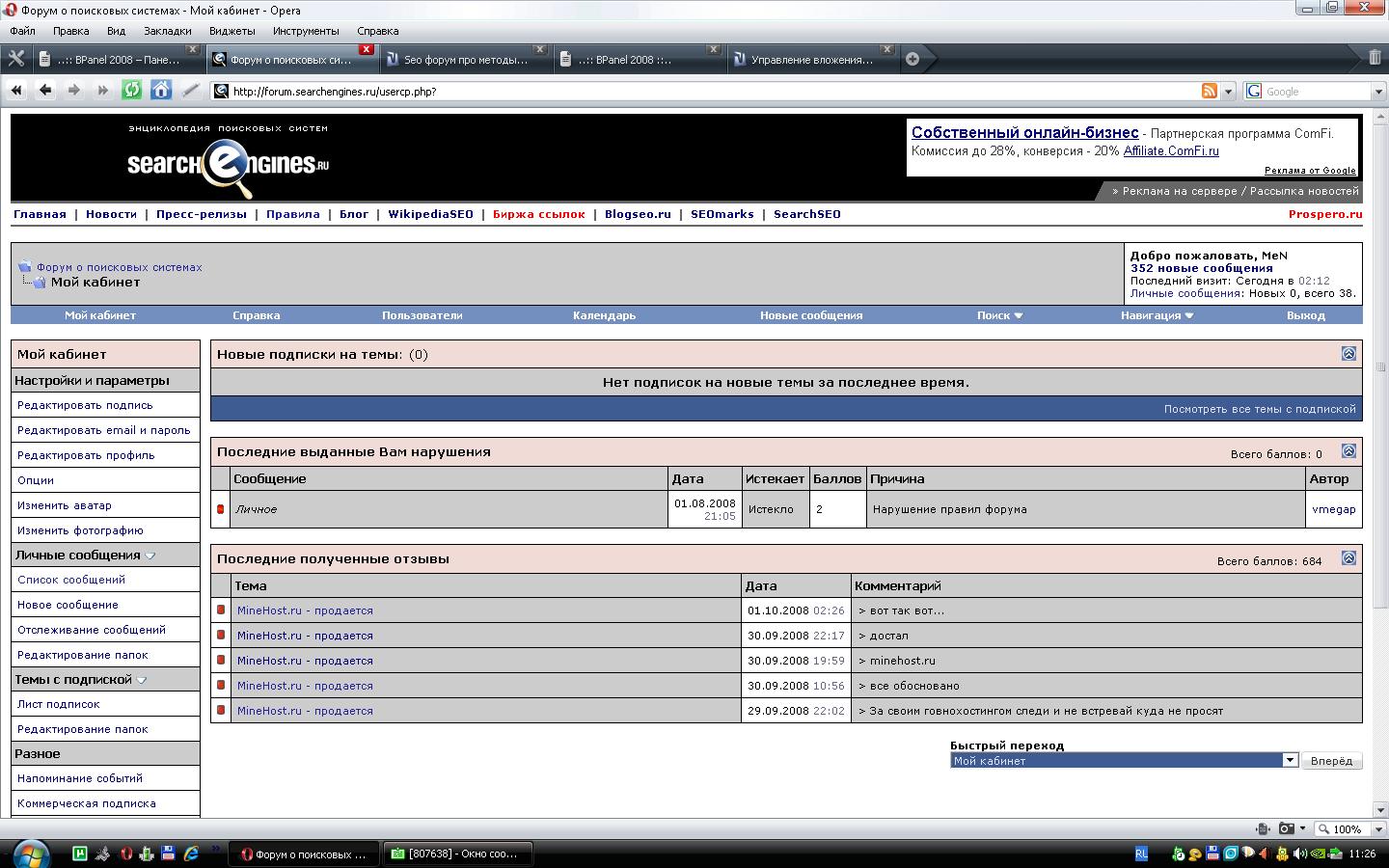The width and height of the screenshot is (1389, 868).
Task: Click the Собственный онлайн-бизнес ad link
Action: [x=1024, y=133]
